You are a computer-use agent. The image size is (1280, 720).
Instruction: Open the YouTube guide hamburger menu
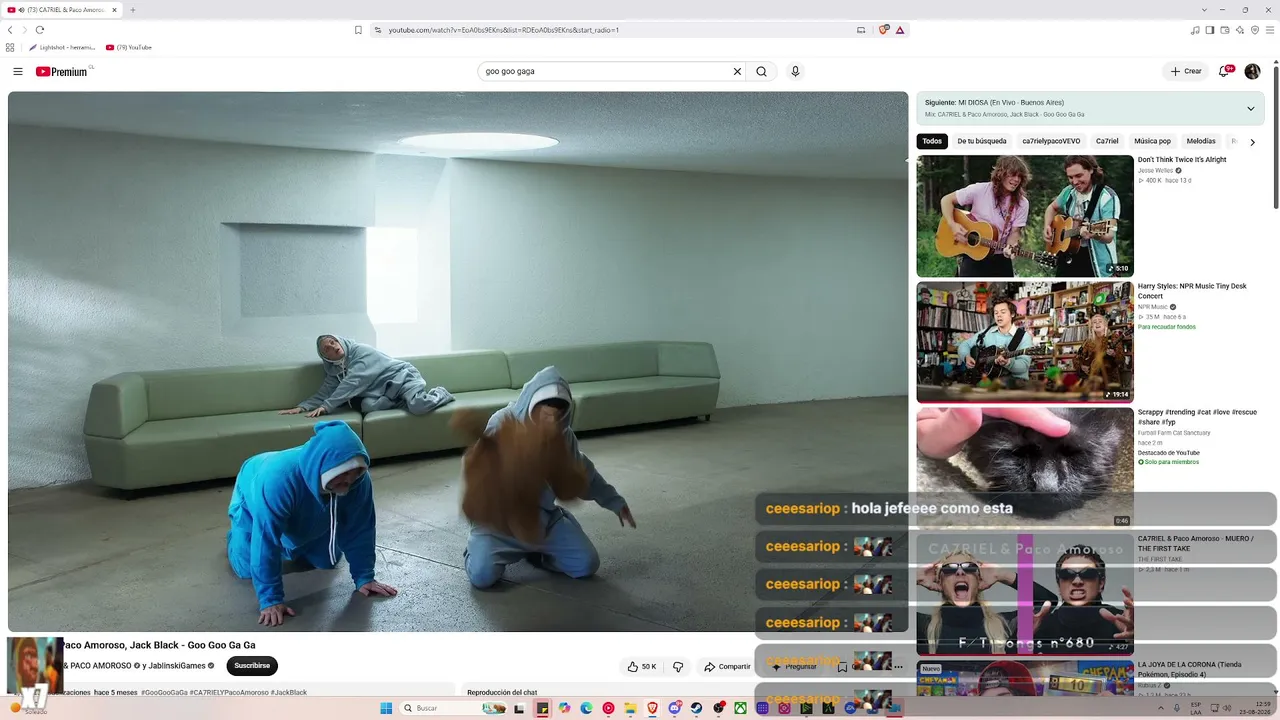(18, 71)
